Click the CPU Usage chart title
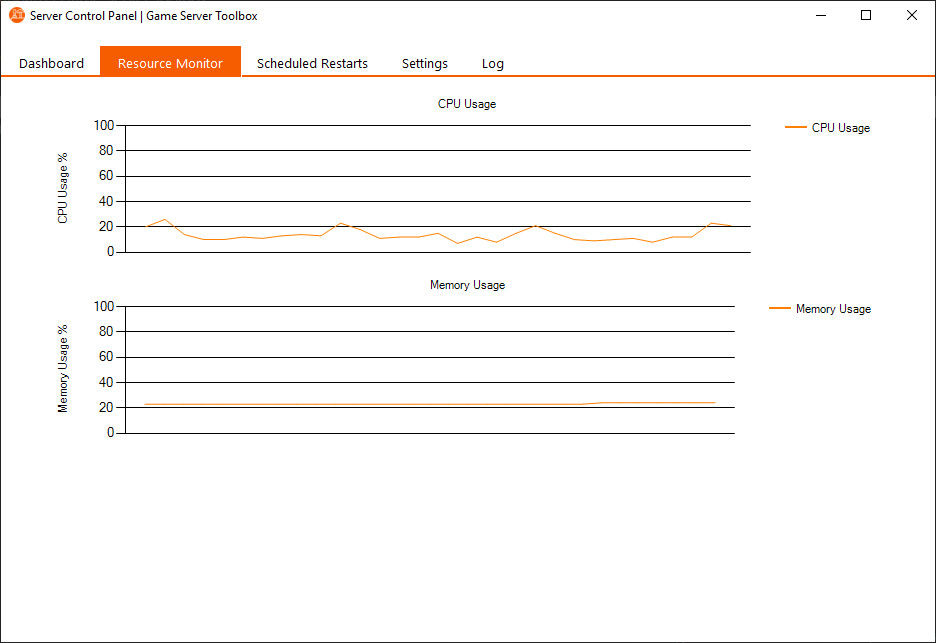Viewport: 936px width, 643px height. (466, 104)
